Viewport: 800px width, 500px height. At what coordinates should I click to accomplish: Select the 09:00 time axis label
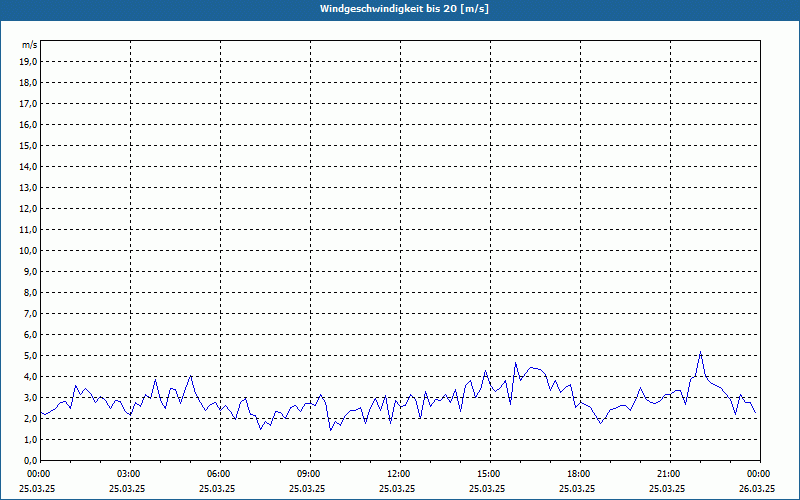coord(309,473)
